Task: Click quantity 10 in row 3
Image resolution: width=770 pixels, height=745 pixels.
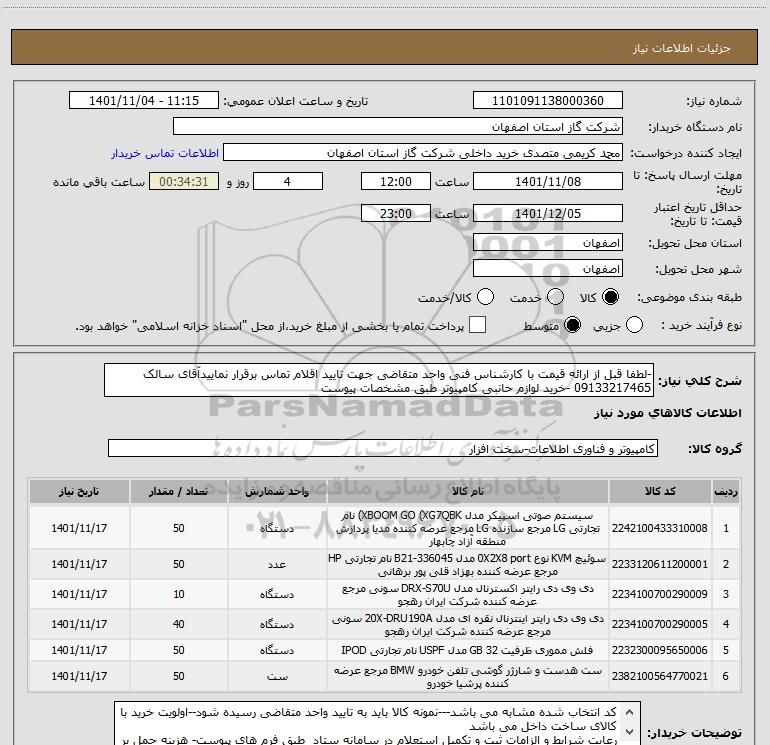Action: (x=179, y=594)
